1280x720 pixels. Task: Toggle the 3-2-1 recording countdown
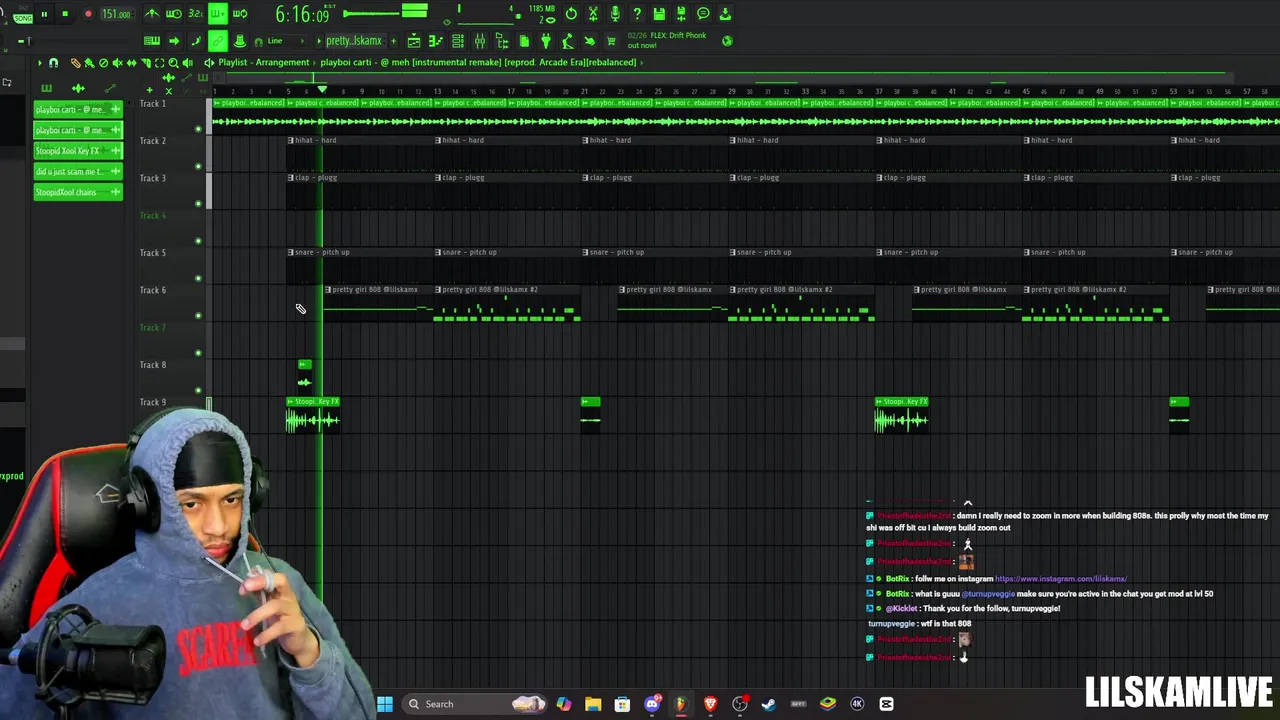(195, 14)
